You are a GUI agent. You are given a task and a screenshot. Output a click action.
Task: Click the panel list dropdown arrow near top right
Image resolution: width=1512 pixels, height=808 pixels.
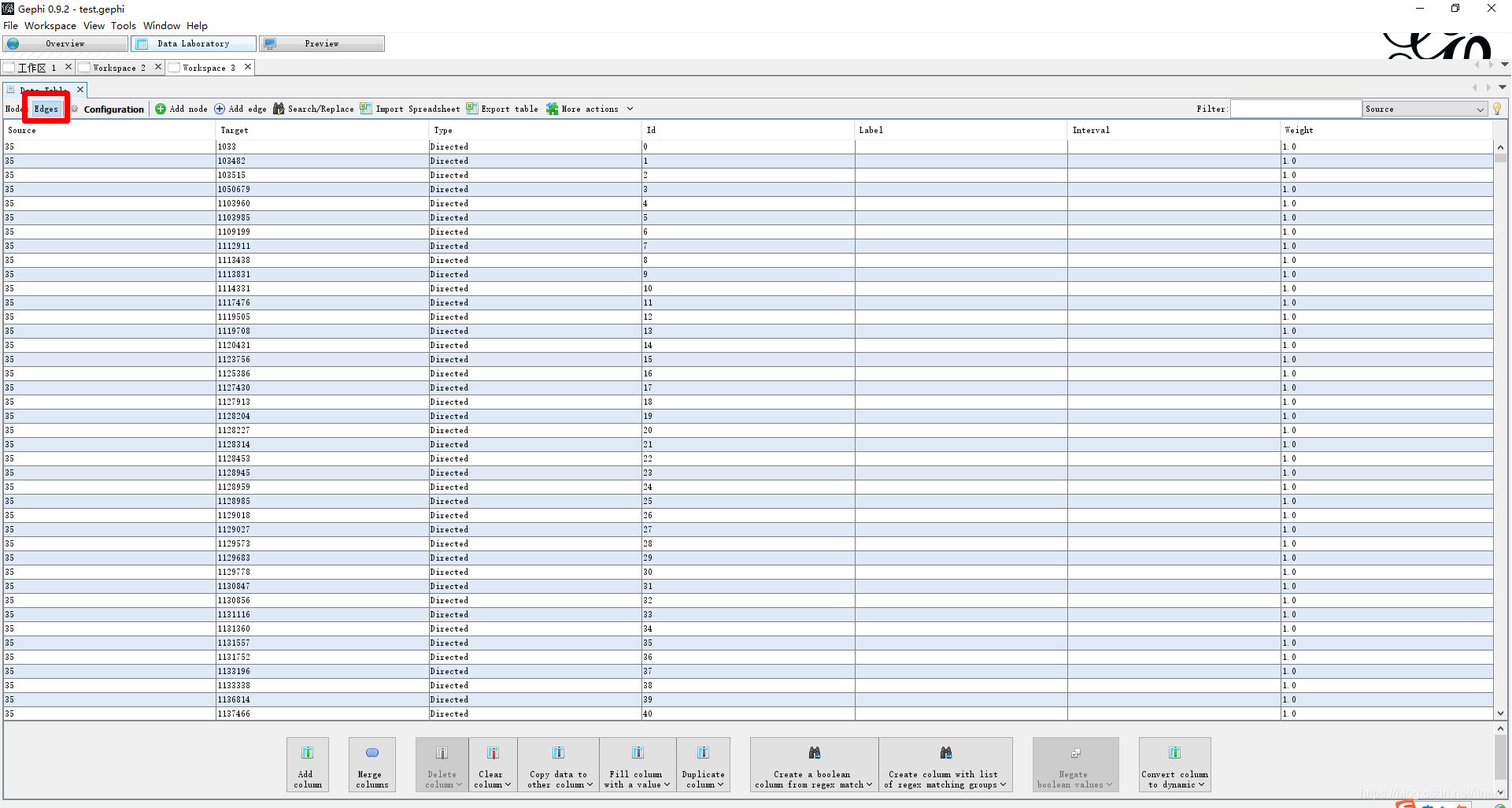[1503, 87]
